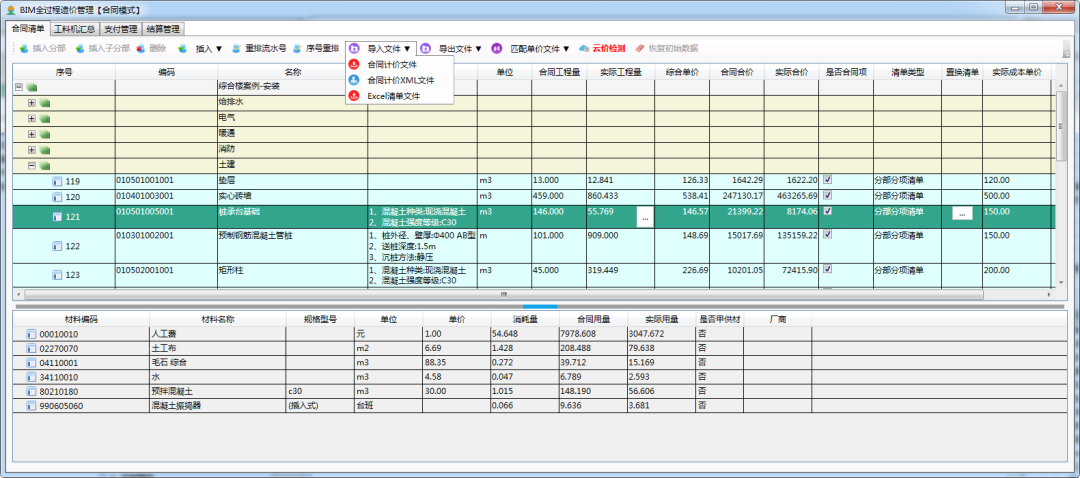Collapse the 土建 tree node
Viewport: 1080px width, 478px height.
[31, 165]
